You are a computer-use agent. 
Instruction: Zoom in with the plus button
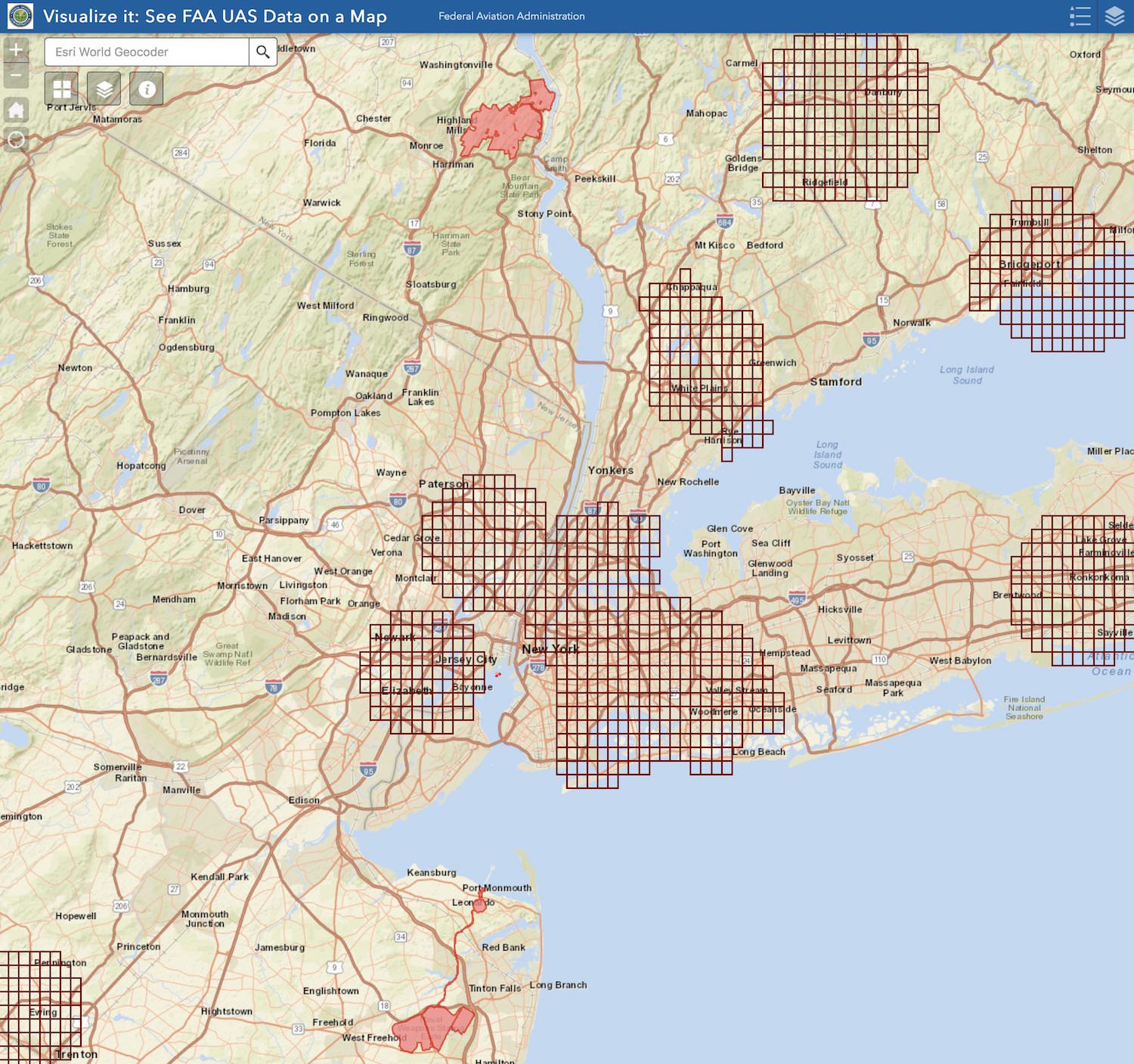(x=16, y=50)
